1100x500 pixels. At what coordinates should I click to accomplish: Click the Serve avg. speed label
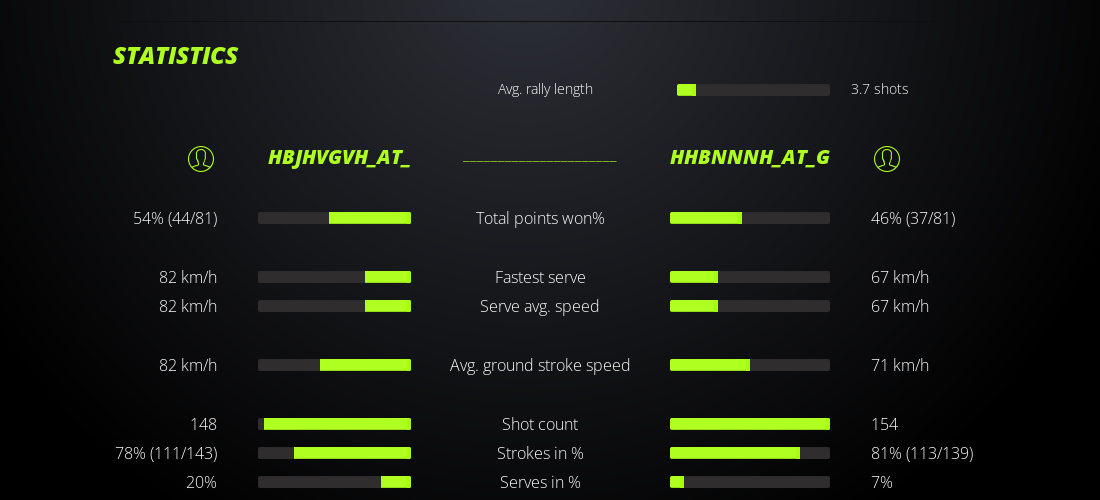(540, 306)
